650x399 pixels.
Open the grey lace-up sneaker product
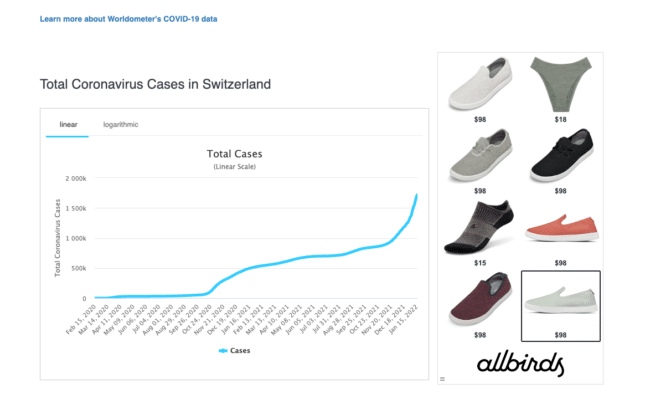coord(480,155)
